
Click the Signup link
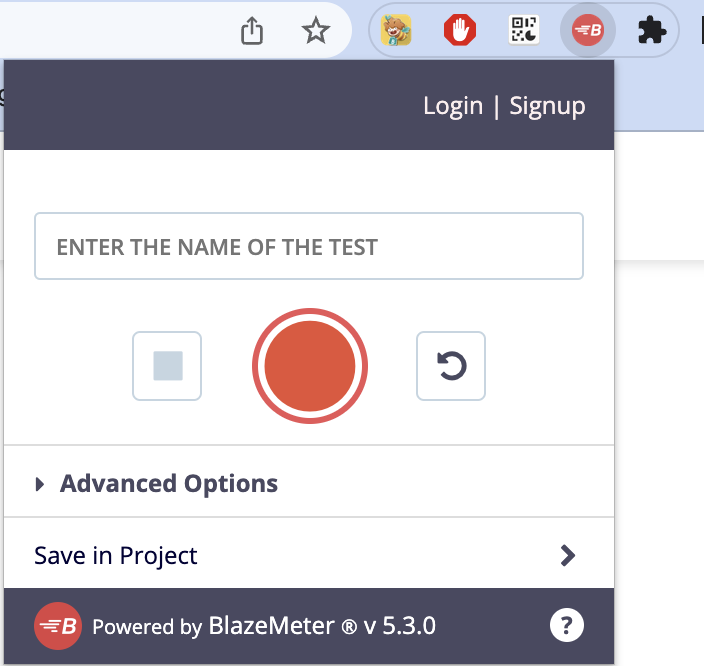click(x=547, y=106)
